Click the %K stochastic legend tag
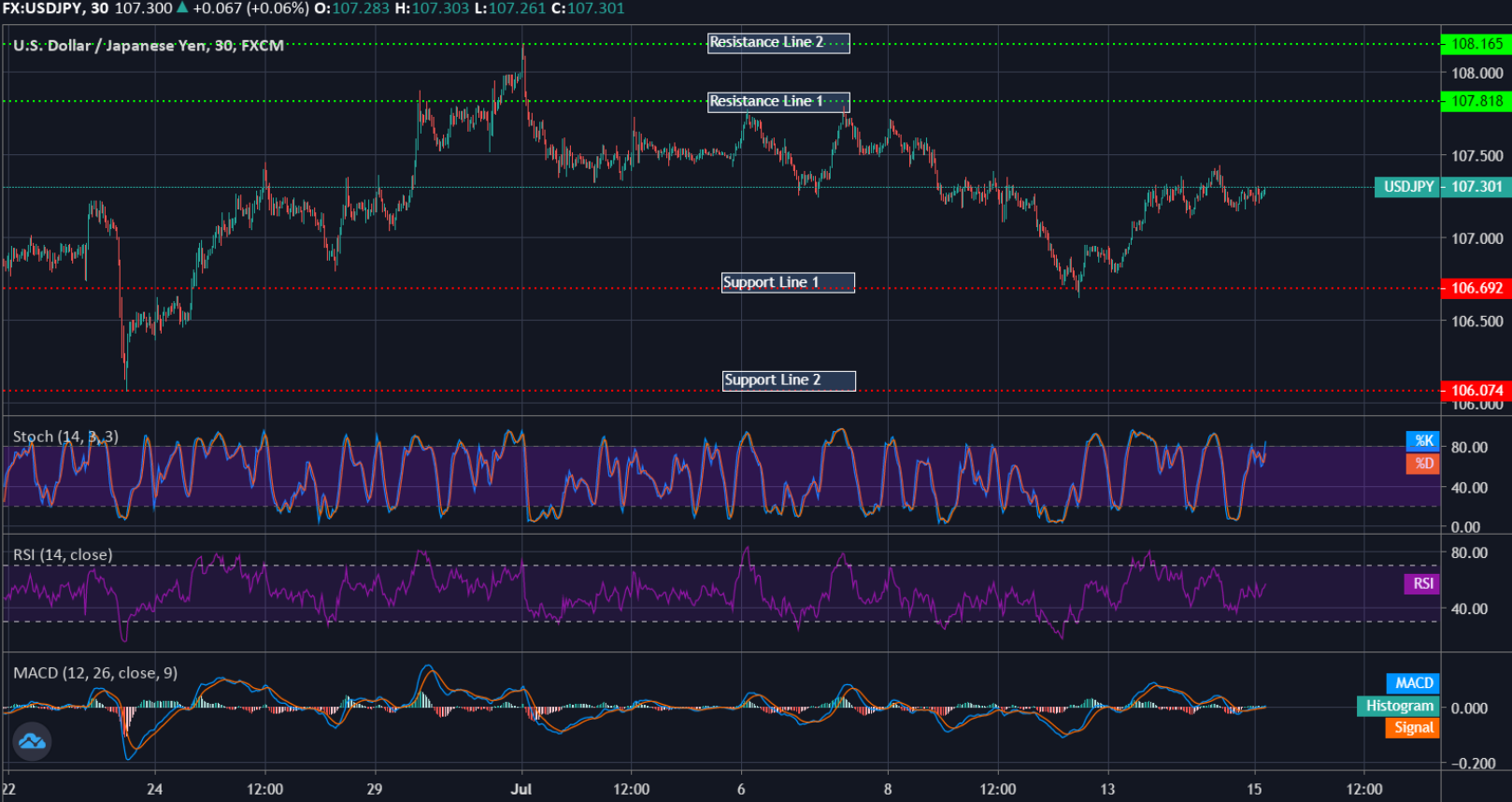This screenshot has height=802, width=1512. point(1423,441)
